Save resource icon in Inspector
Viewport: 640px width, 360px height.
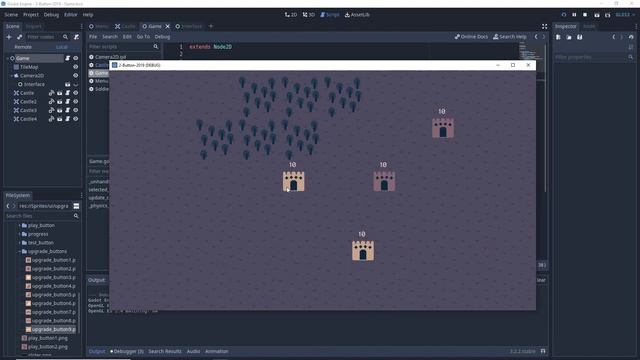[580, 37]
